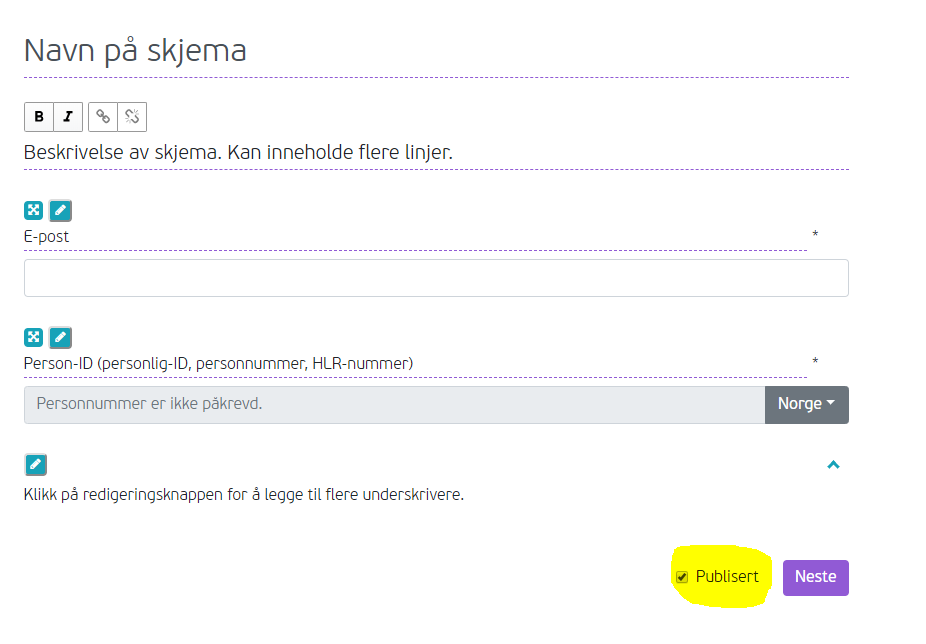Click the pencil icon for adding underskrivere
The height and width of the screenshot is (644, 926).
pyautogui.click(x=34, y=464)
